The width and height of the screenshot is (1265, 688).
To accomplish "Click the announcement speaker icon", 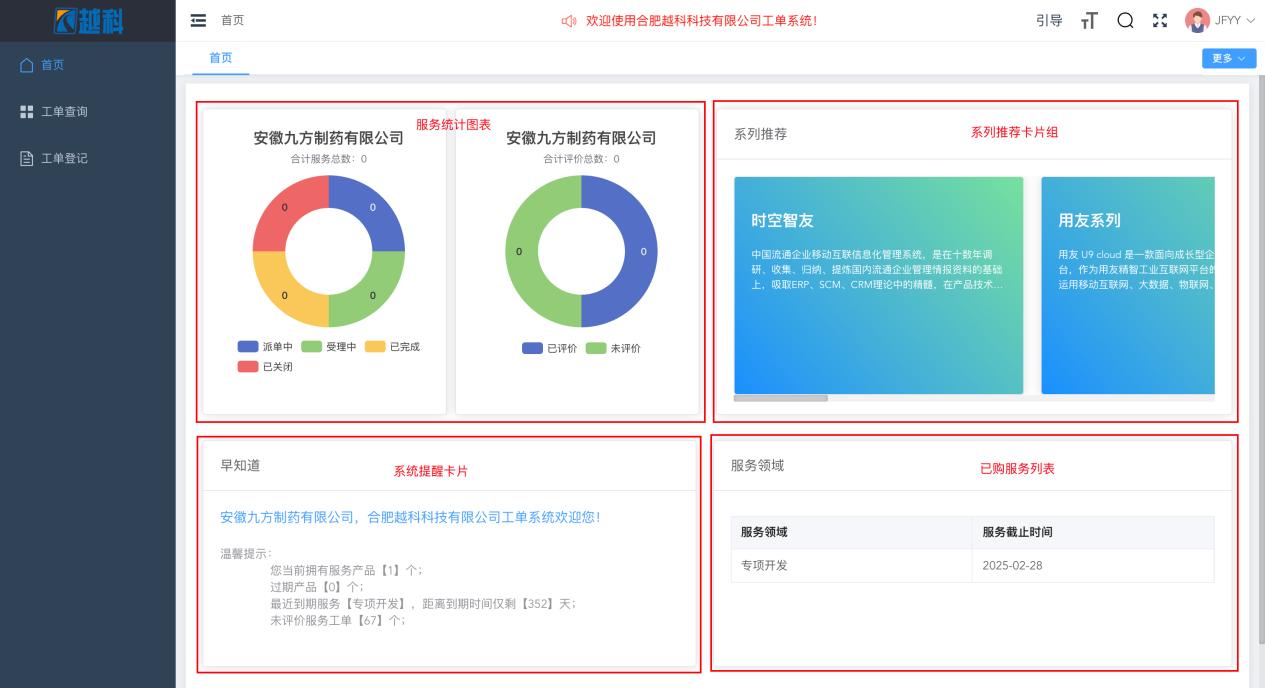I will [569, 21].
